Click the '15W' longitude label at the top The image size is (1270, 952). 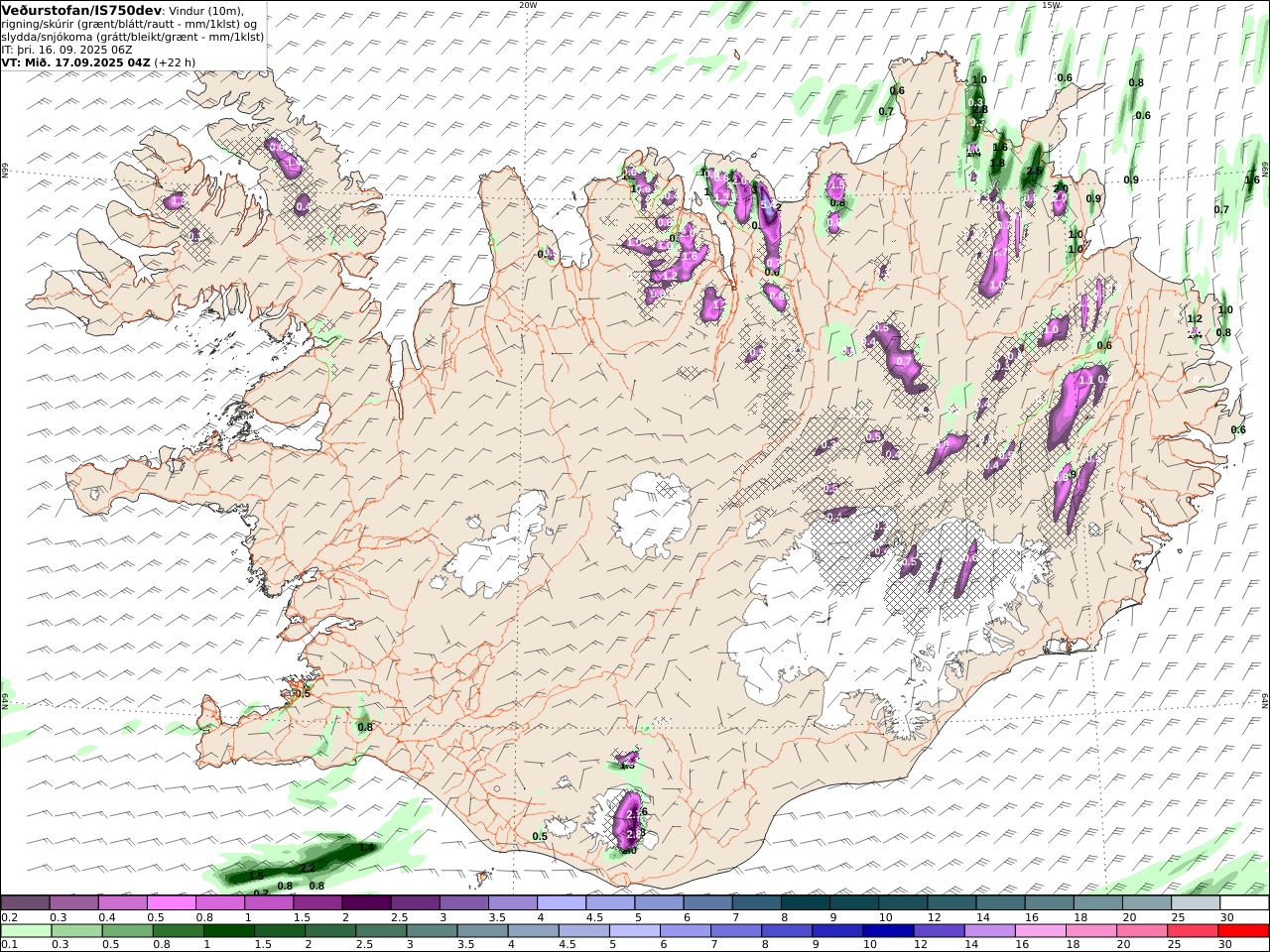point(1051,5)
